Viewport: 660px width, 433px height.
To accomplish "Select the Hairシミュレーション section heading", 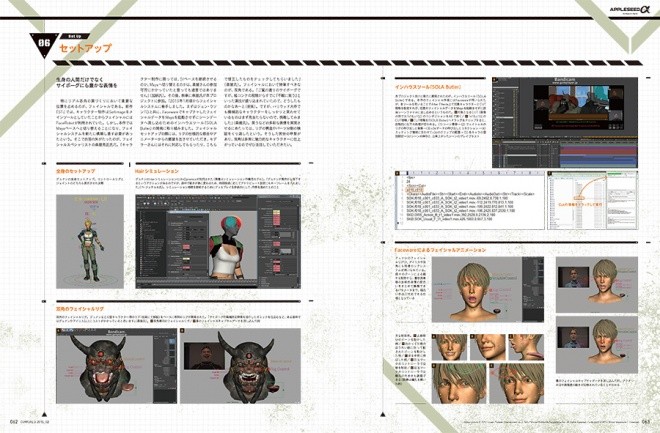I will click(x=157, y=171).
